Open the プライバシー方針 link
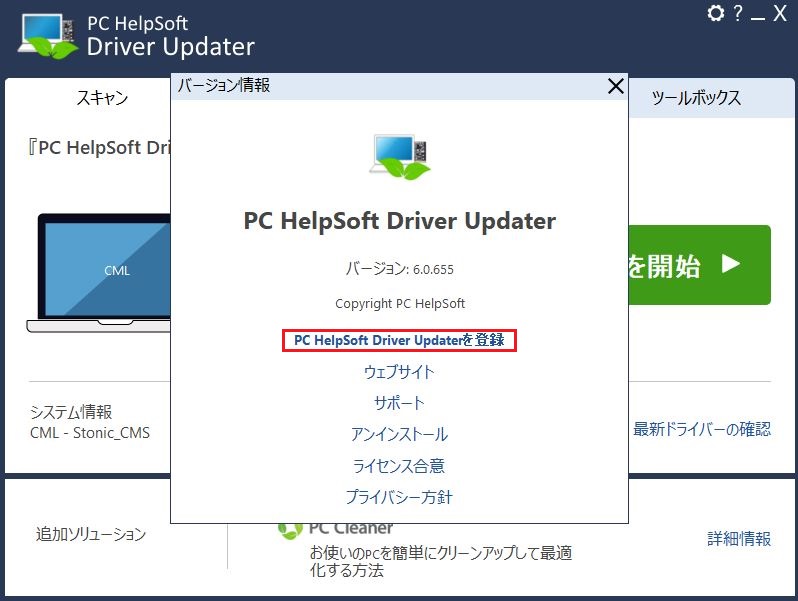This screenshot has width=798, height=601. (399, 497)
